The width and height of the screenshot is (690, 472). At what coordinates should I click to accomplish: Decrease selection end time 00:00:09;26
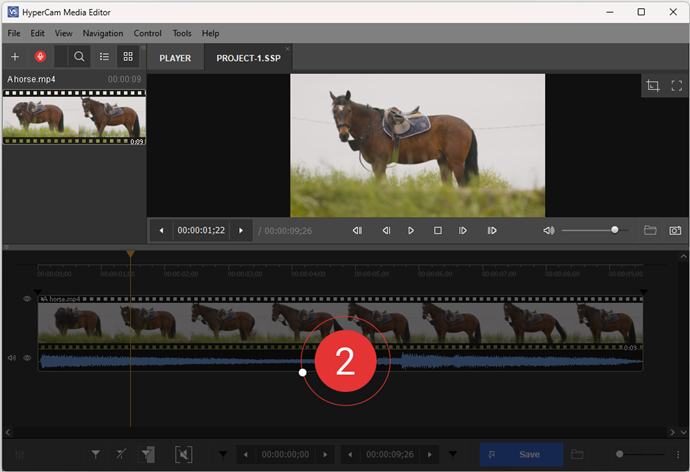[x=350, y=454]
